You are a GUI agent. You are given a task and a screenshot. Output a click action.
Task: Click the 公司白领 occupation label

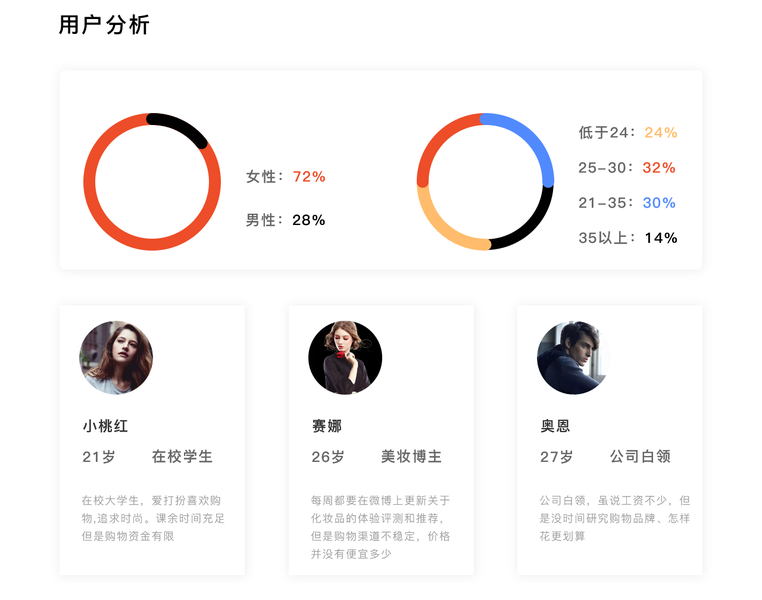pos(640,457)
